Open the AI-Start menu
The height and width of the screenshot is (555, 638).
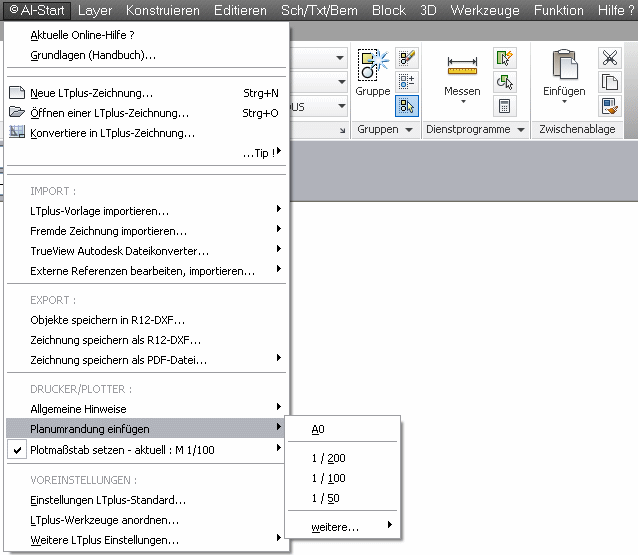37,10
